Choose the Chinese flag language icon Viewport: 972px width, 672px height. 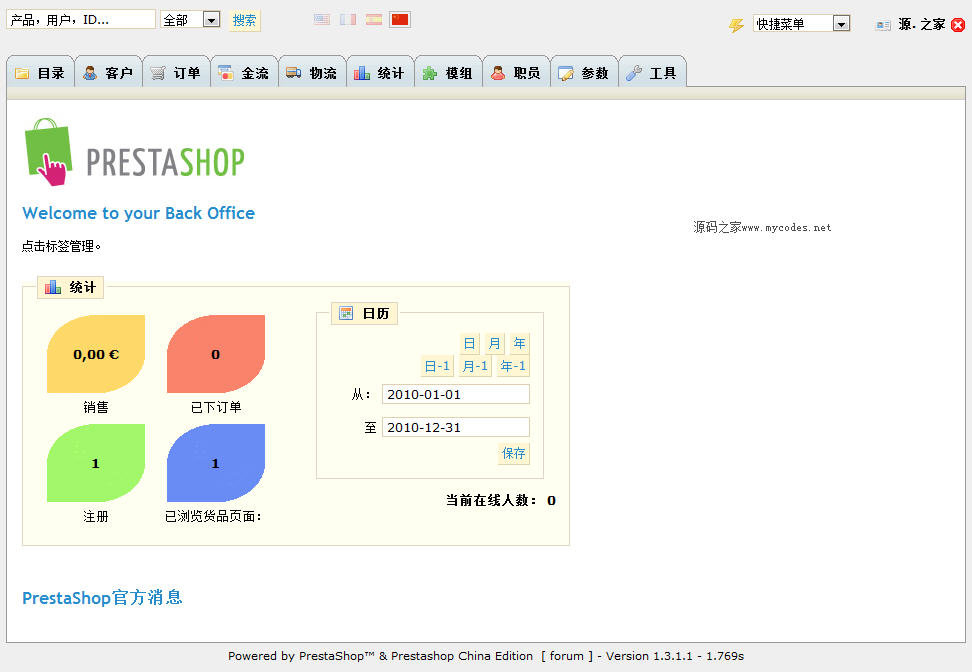pyautogui.click(x=400, y=20)
